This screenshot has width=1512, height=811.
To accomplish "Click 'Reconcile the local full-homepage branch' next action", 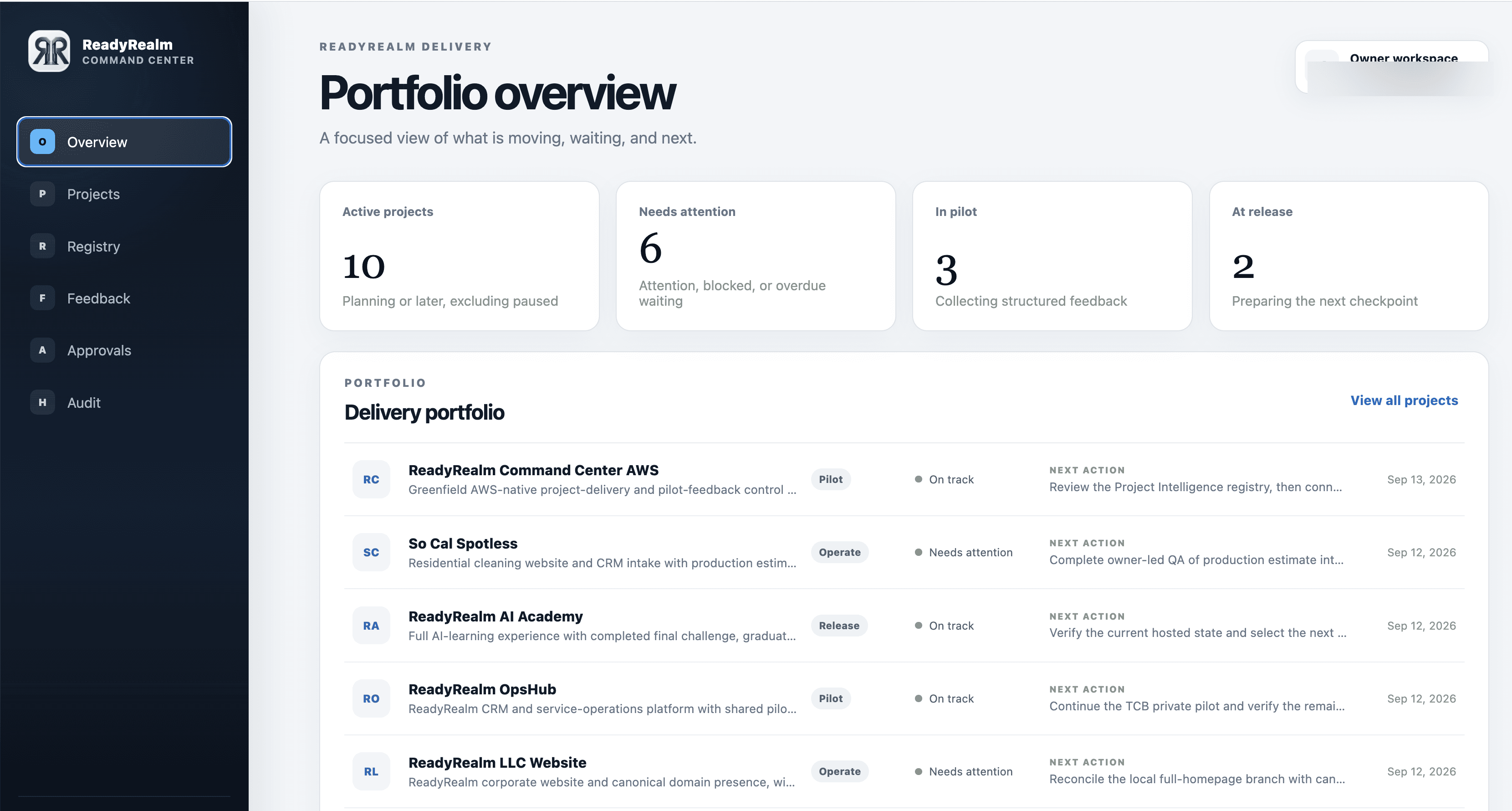I will pyautogui.click(x=1197, y=779).
